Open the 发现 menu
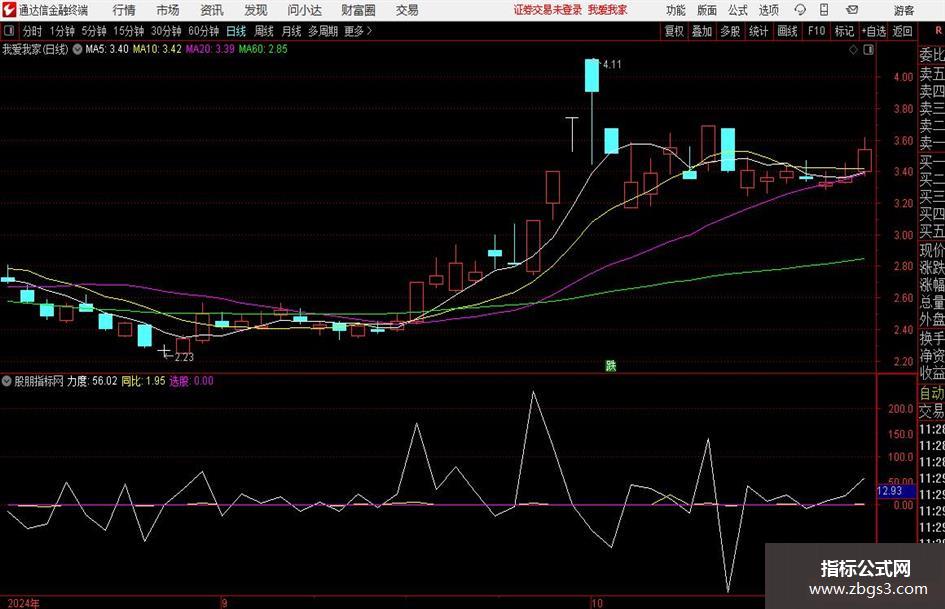This screenshot has width=945, height=609. 256,10
